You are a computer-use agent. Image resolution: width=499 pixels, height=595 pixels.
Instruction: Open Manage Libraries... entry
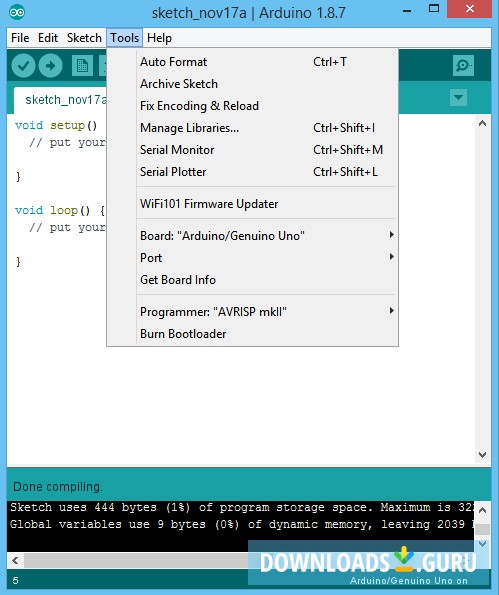pyautogui.click(x=252, y=128)
